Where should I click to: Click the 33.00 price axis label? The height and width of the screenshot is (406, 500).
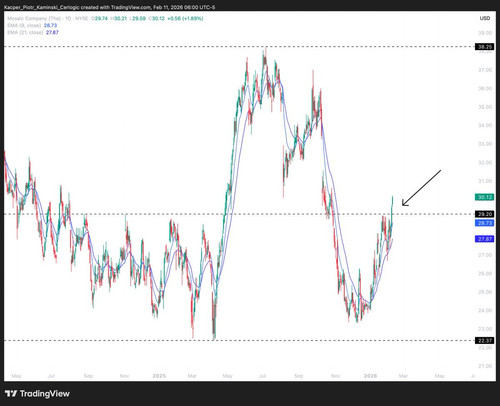tap(485, 144)
